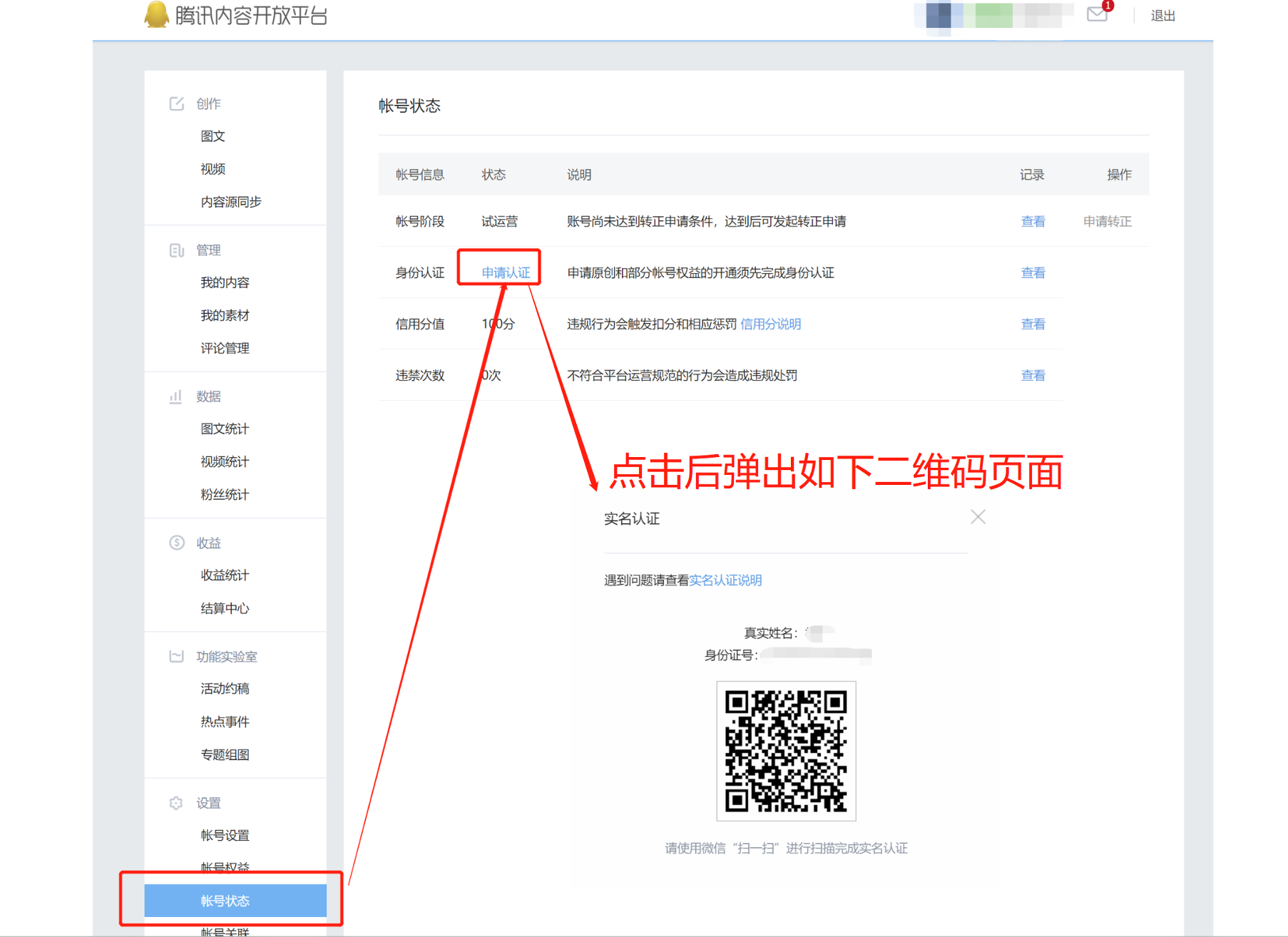Screen dimensions: 1288x937
Task: Click the Tencent penguin logo icon
Action: click(156, 14)
